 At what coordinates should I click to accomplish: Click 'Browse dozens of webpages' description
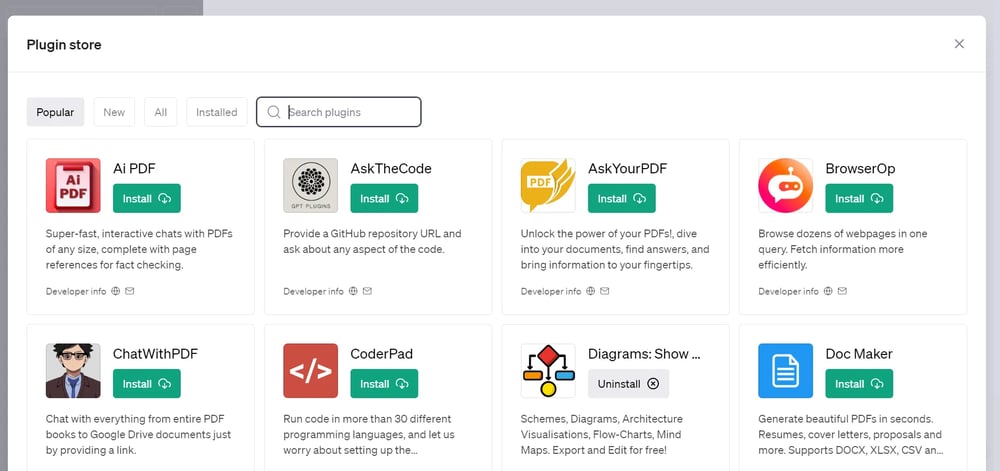coord(842,249)
